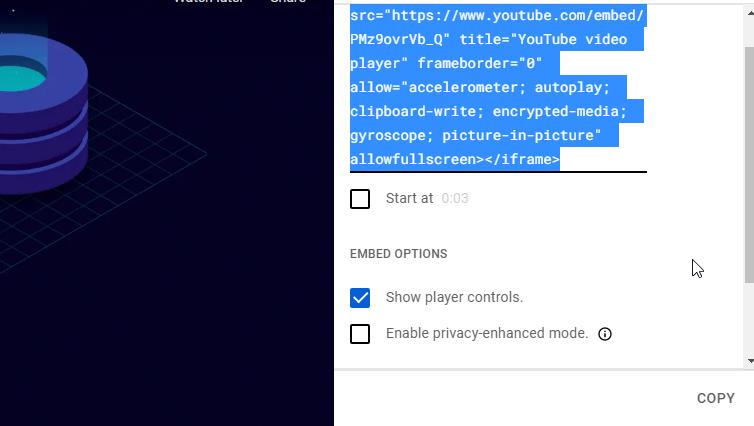This screenshot has width=754, height=426.
Task: Open the privacy-enhanced mode info icon
Action: point(604,334)
